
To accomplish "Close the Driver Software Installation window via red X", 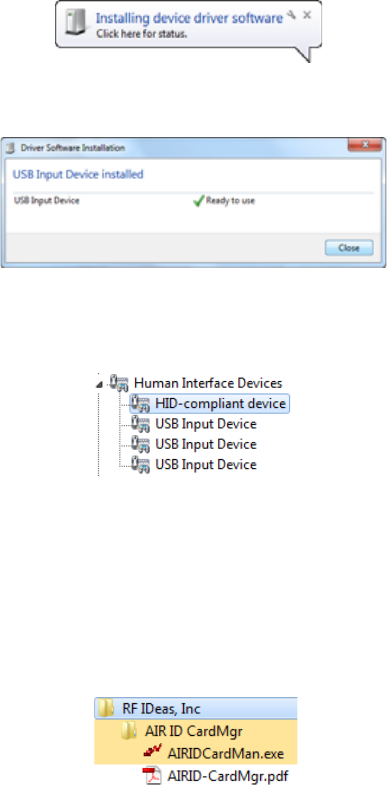I will [365, 145].
